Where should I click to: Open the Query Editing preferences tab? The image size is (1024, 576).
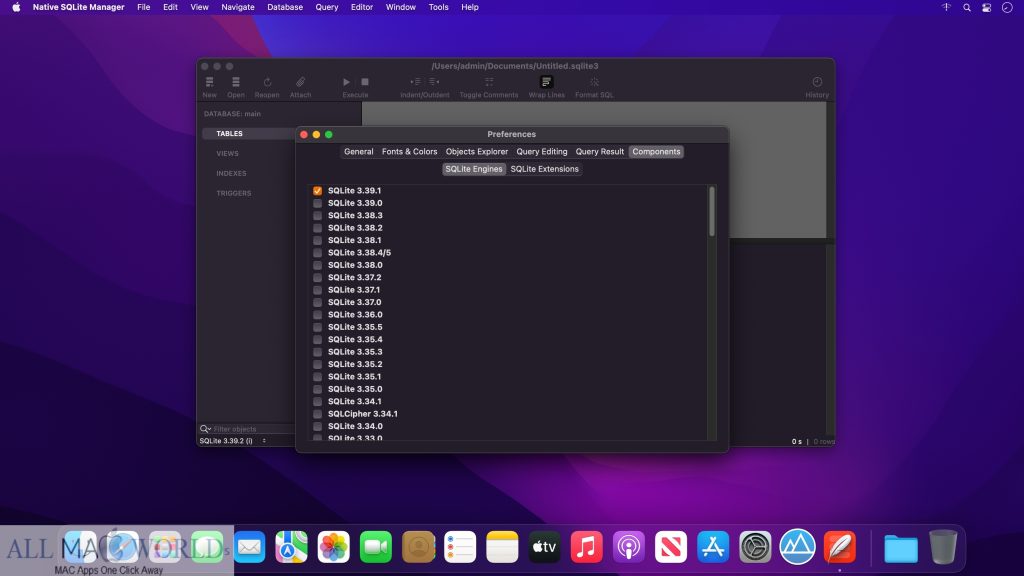point(541,152)
